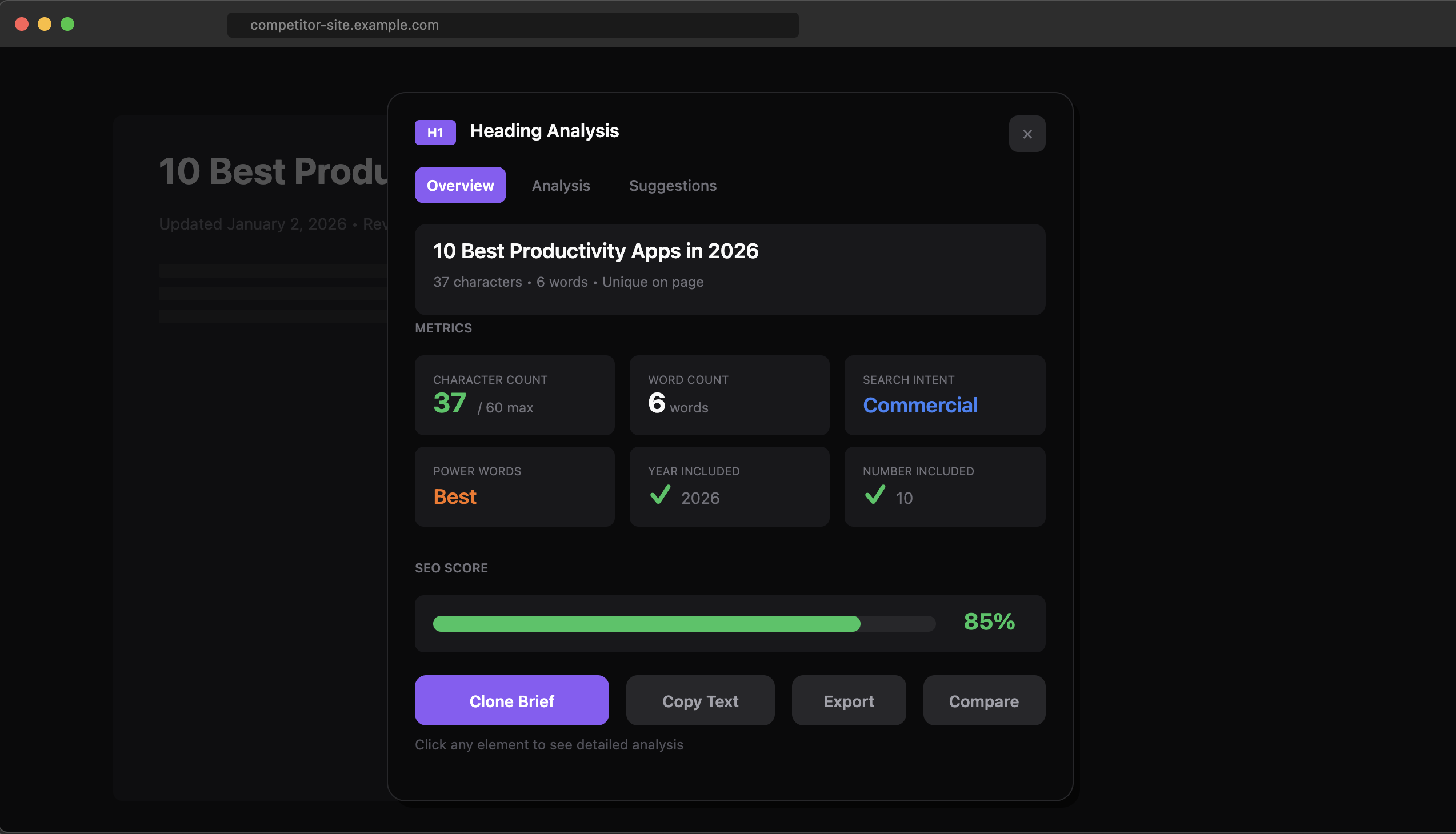Click the Compare button
Viewport: 1456px width, 834px height.
click(984, 700)
